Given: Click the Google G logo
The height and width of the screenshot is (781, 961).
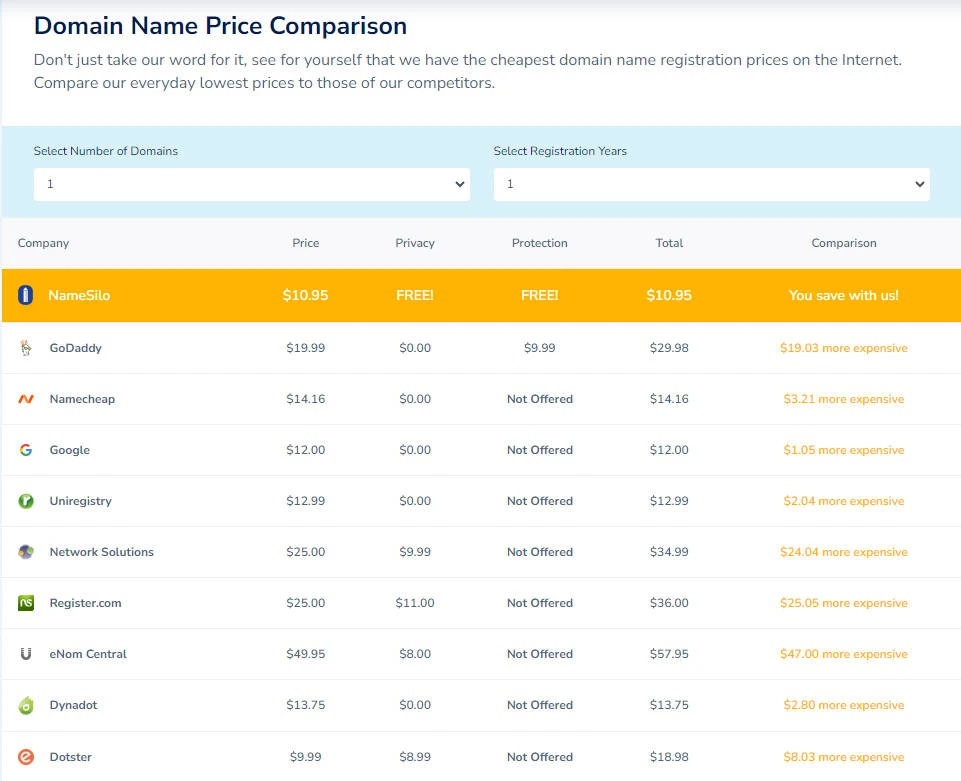Looking at the screenshot, I should tap(26, 450).
